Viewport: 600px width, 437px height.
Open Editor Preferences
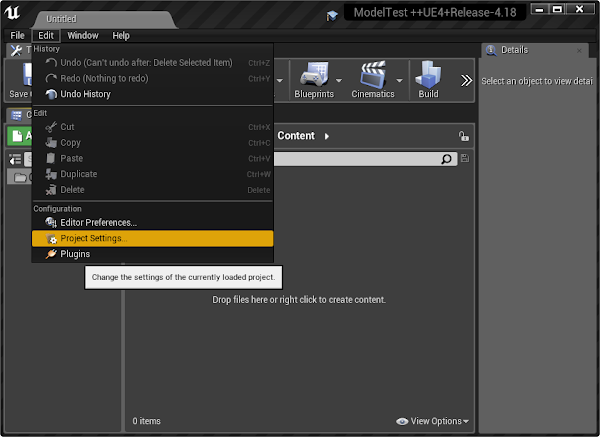pos(152,223)
